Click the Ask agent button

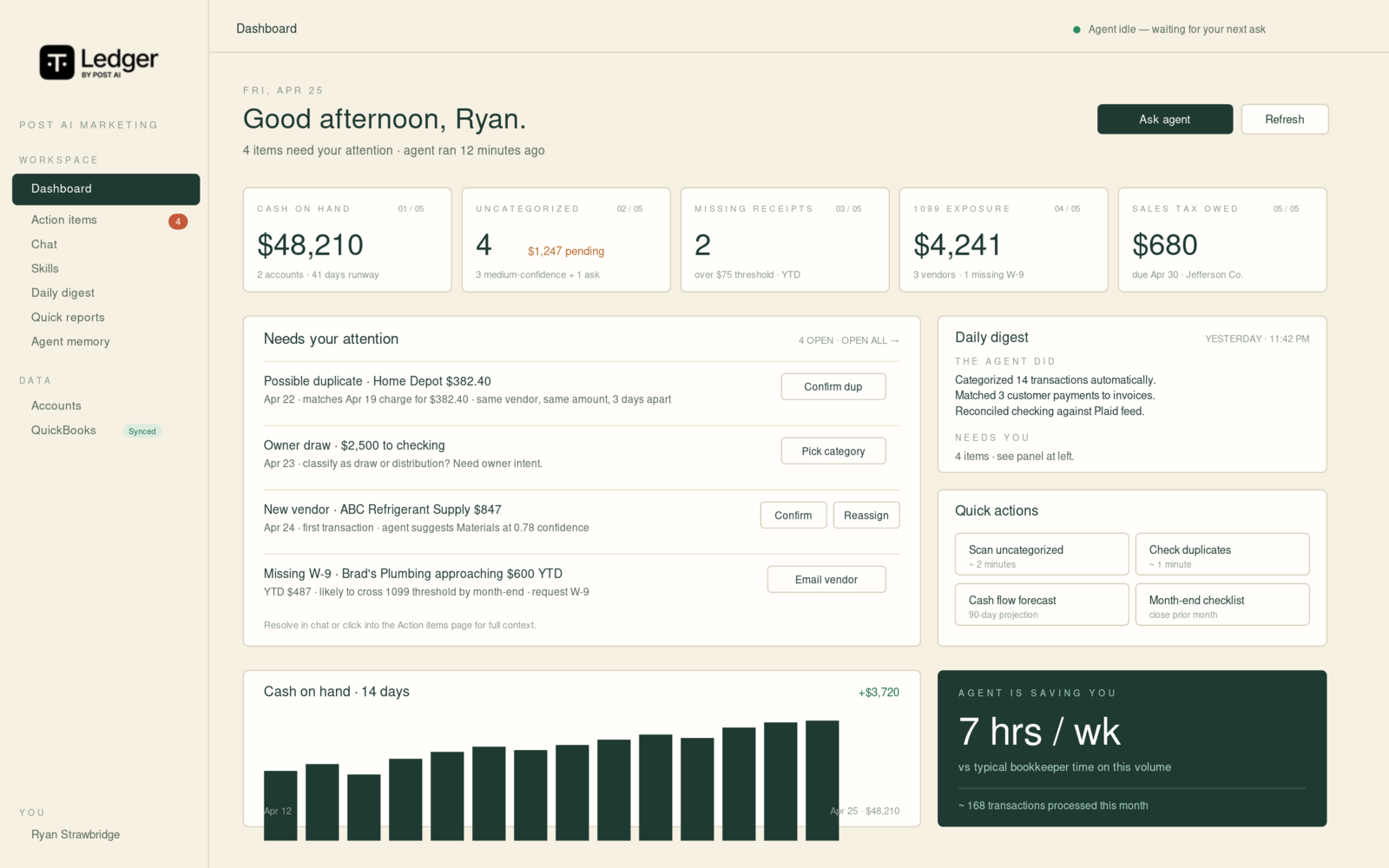1165,120
